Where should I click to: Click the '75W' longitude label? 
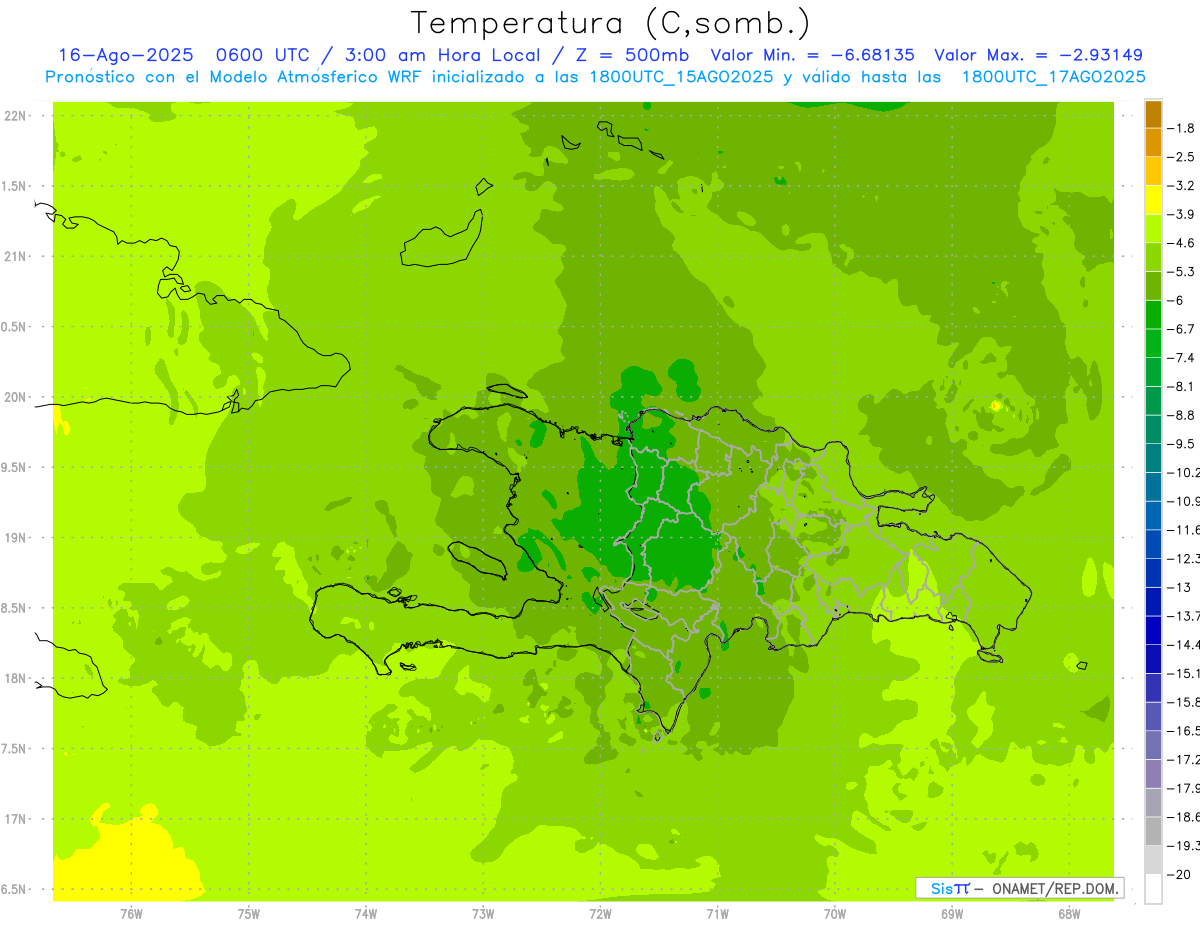coord(249,914)
